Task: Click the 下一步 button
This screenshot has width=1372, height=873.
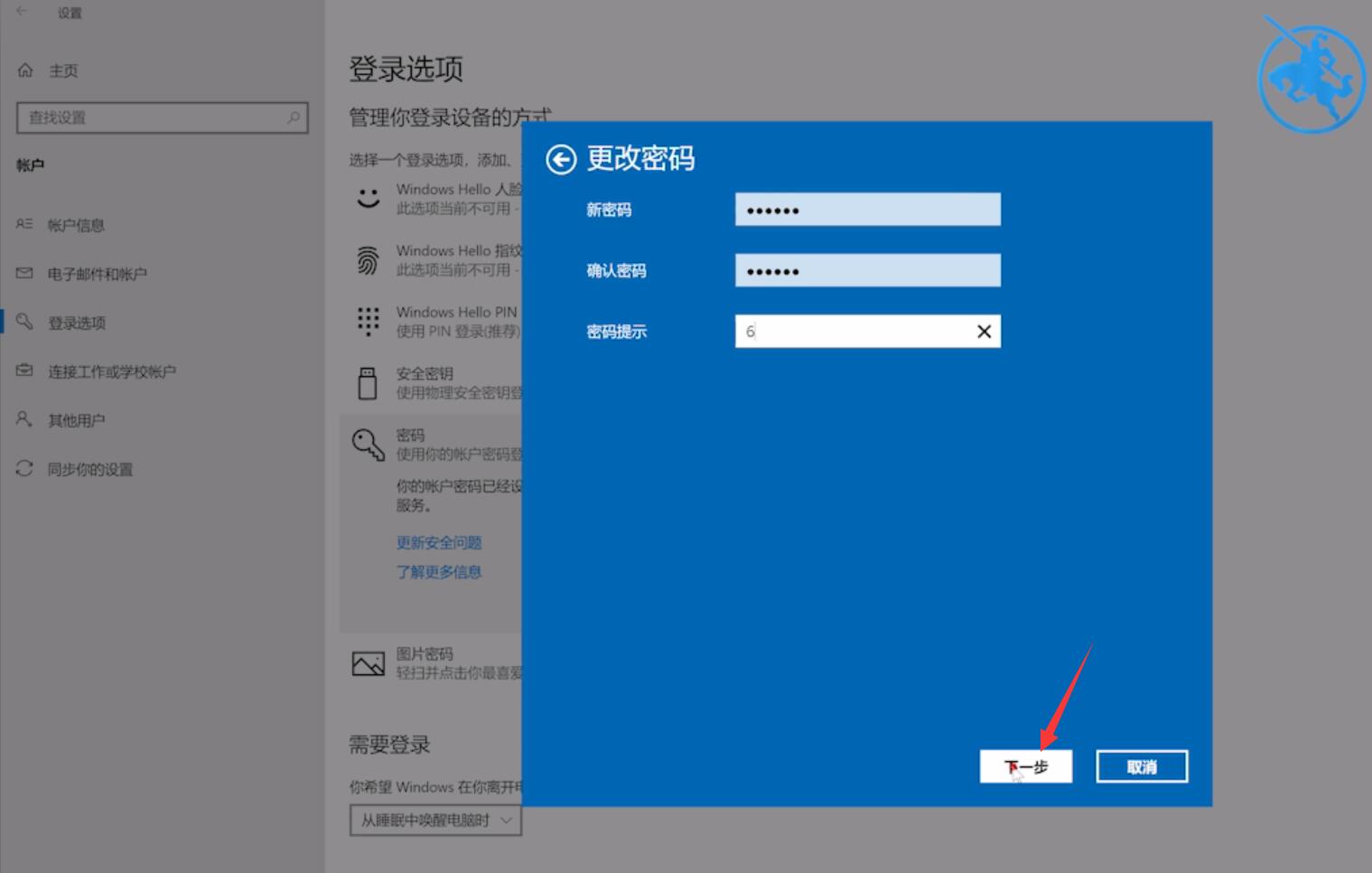Action: (1026, 766)
